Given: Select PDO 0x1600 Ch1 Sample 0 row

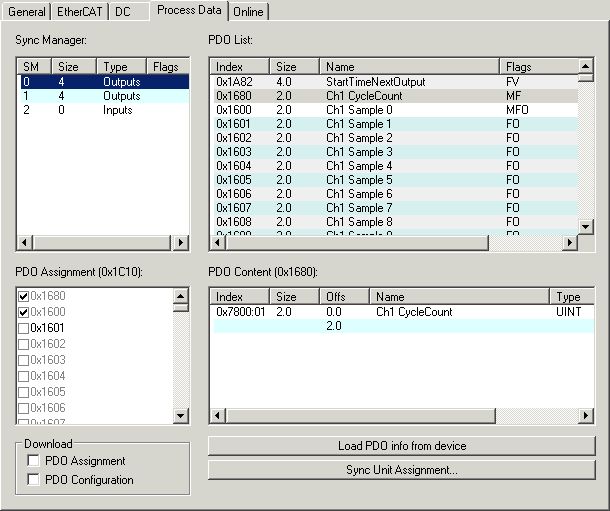Looking at the screenshot, I should click(x=396, y=110).
